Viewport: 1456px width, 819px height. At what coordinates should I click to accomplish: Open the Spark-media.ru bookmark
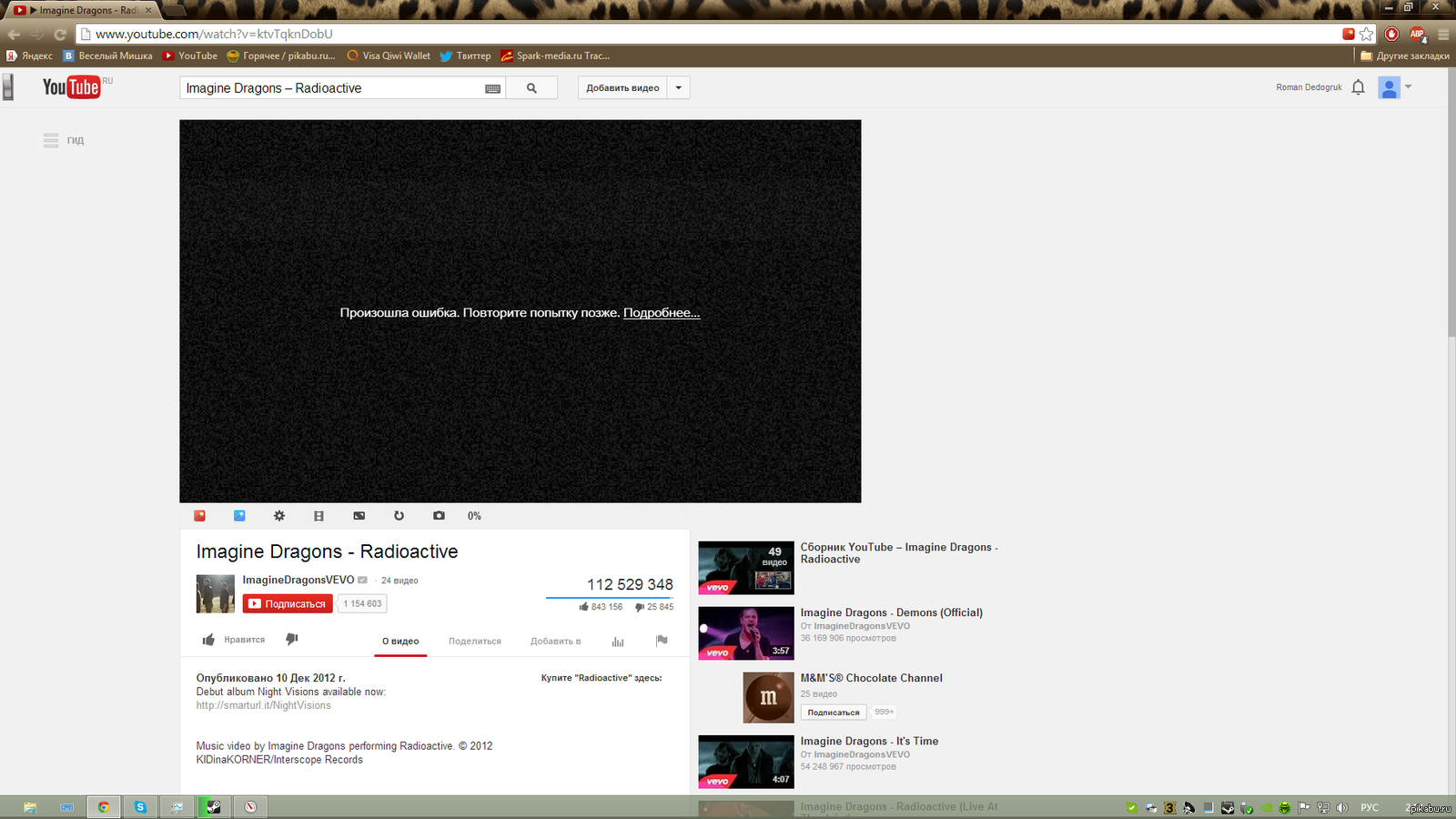(x=555, y=56)
